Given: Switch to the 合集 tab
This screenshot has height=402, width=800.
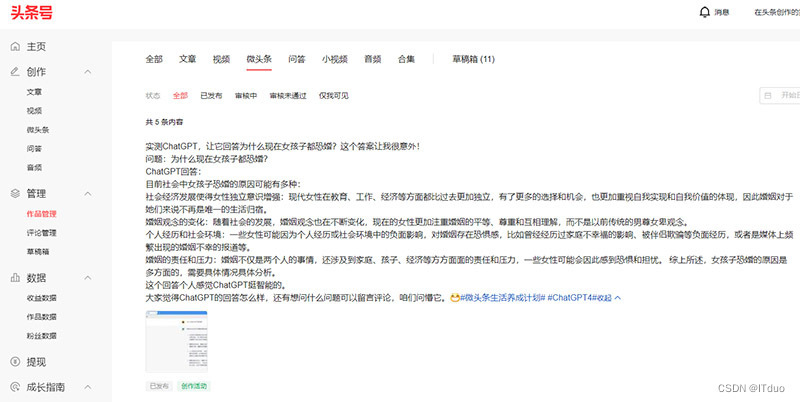Looking at the screenshot, I should pyautogui.click(x=407, y=59).
